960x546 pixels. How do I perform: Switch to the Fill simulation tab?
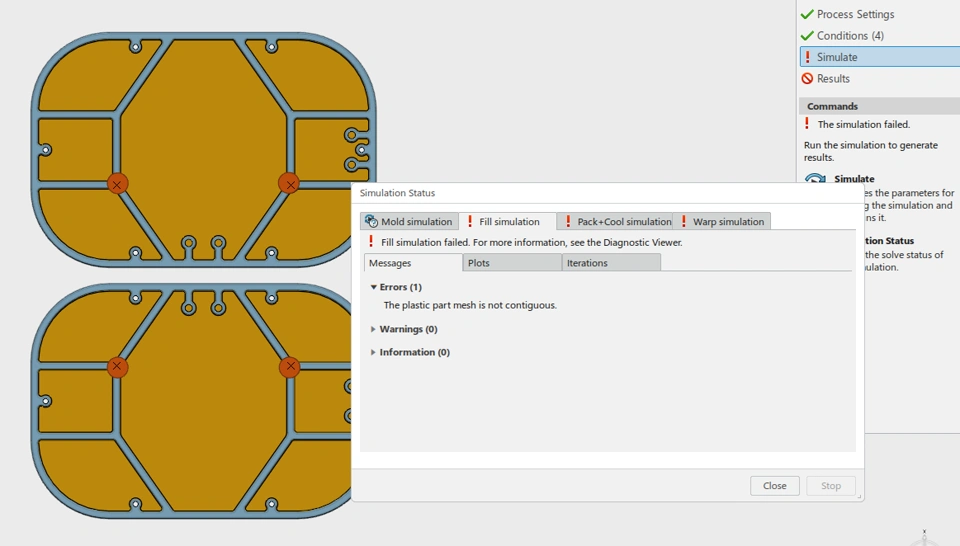[x=508, y=222]
